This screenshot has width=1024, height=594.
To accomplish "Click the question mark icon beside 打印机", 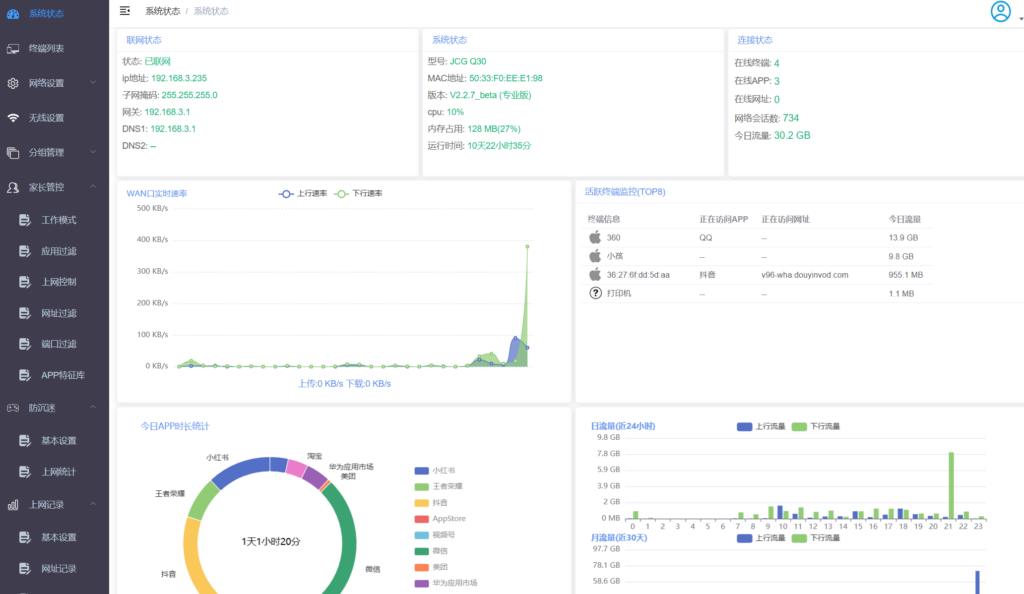I will [596, 293].
